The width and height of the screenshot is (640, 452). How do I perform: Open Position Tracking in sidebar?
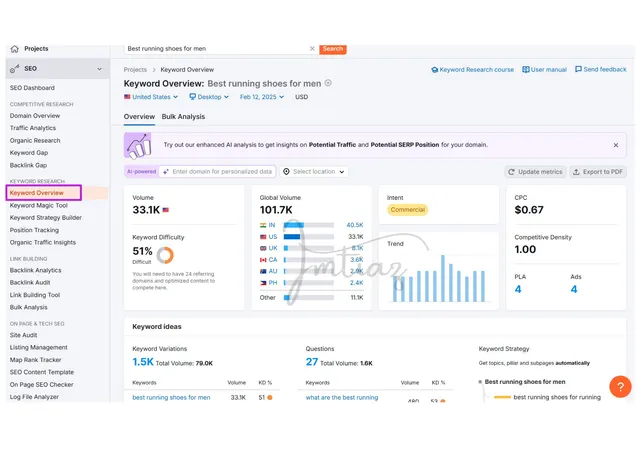tap(34, 230)
